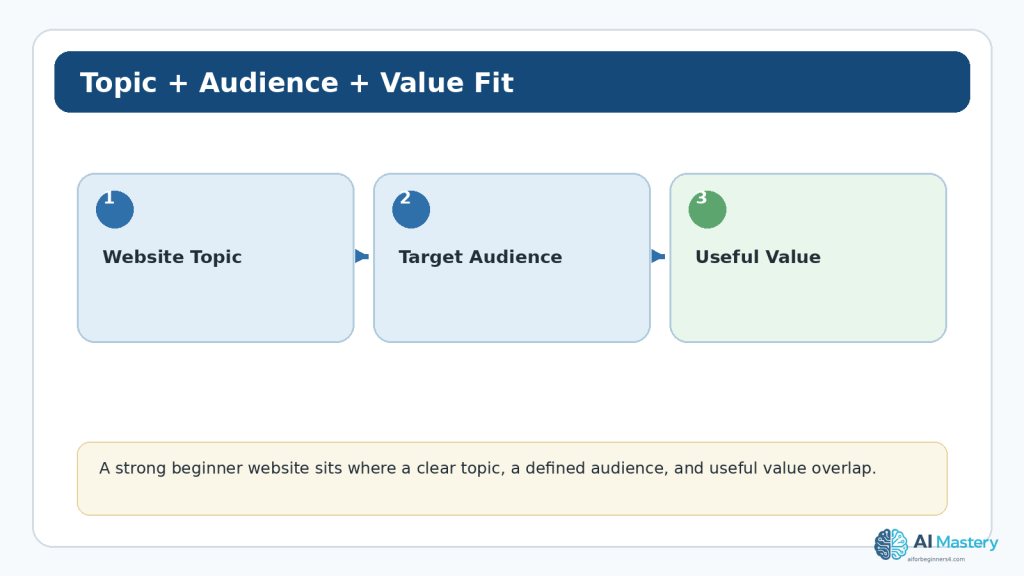Screen dimensions: 1024x576
Task: Select the Website Topic label
Action: click(172, 257)
